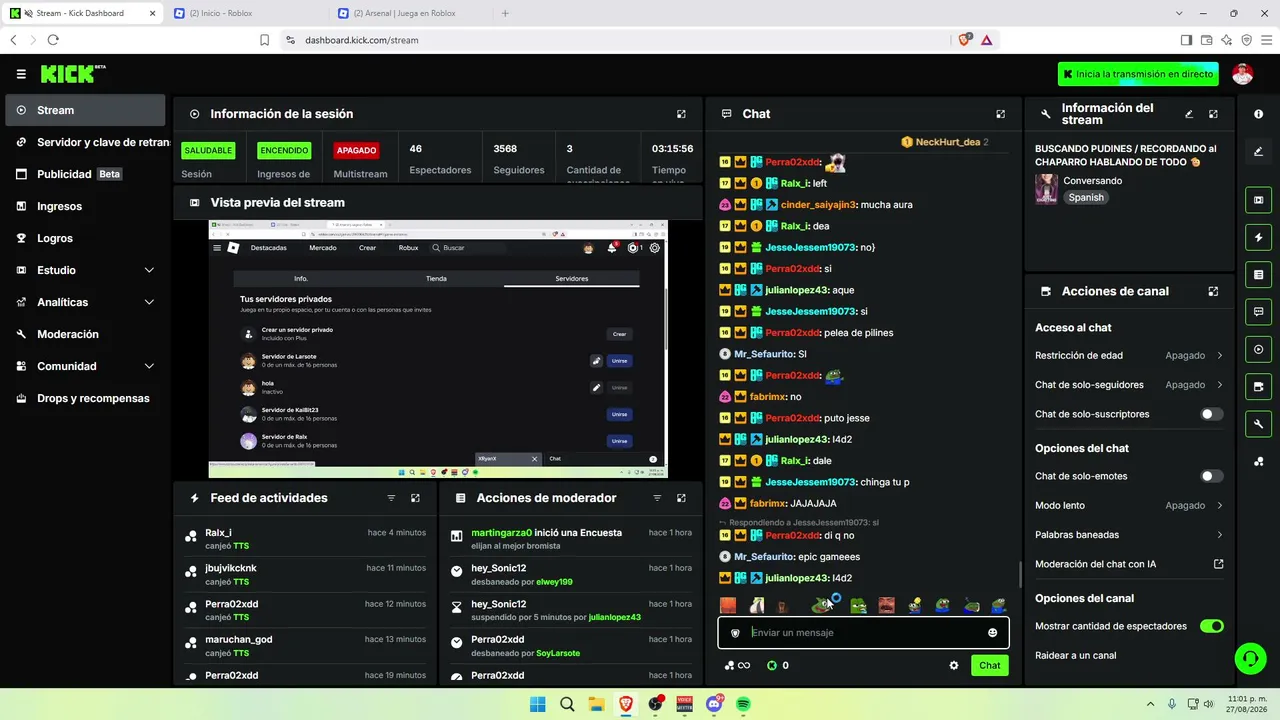Open filter menu for Acciones de moderador
The width and height of the screenshot is (1280, 720).
(x=657, y=498)
